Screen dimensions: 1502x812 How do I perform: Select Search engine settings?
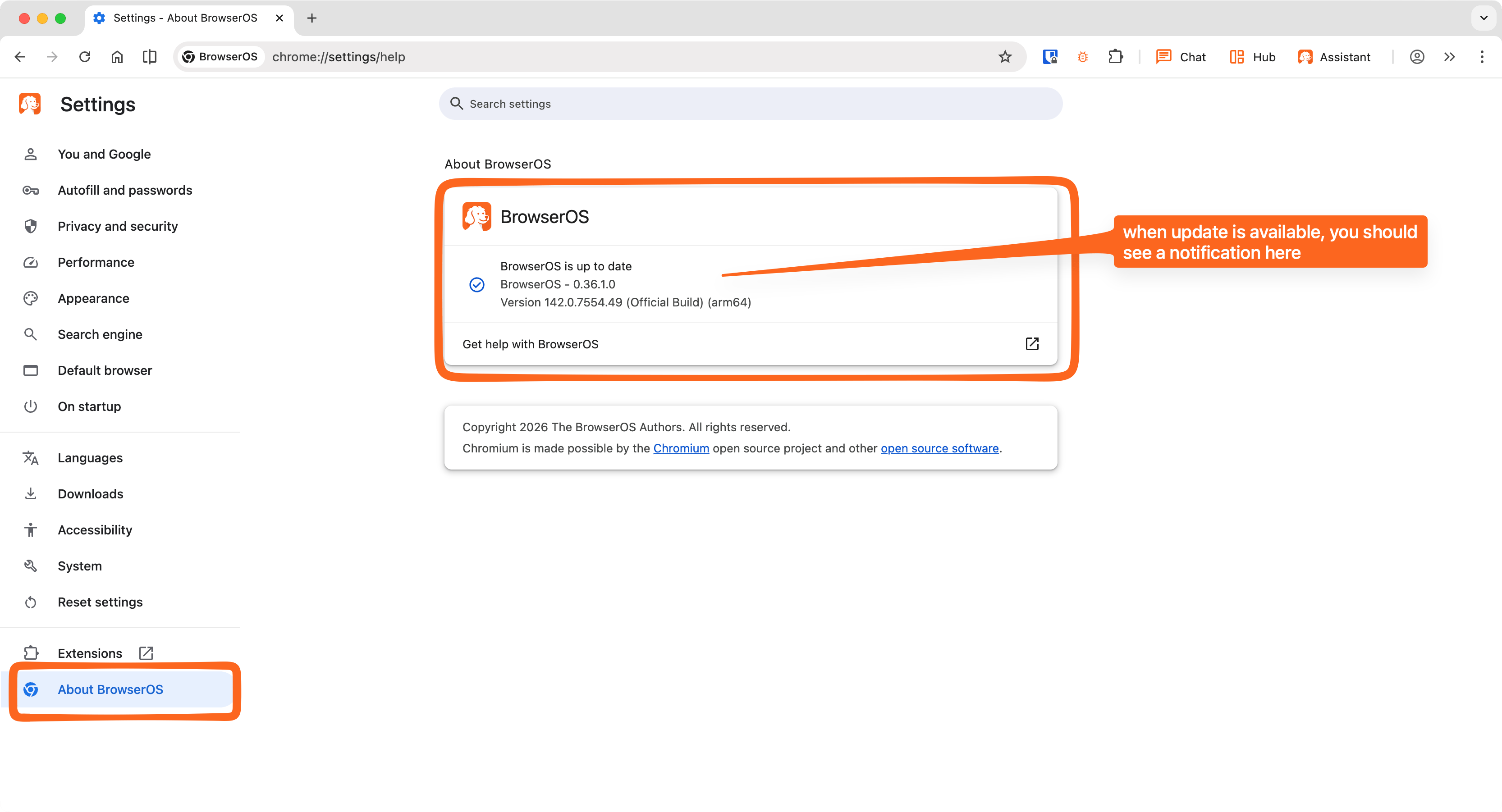click(120, 335)
